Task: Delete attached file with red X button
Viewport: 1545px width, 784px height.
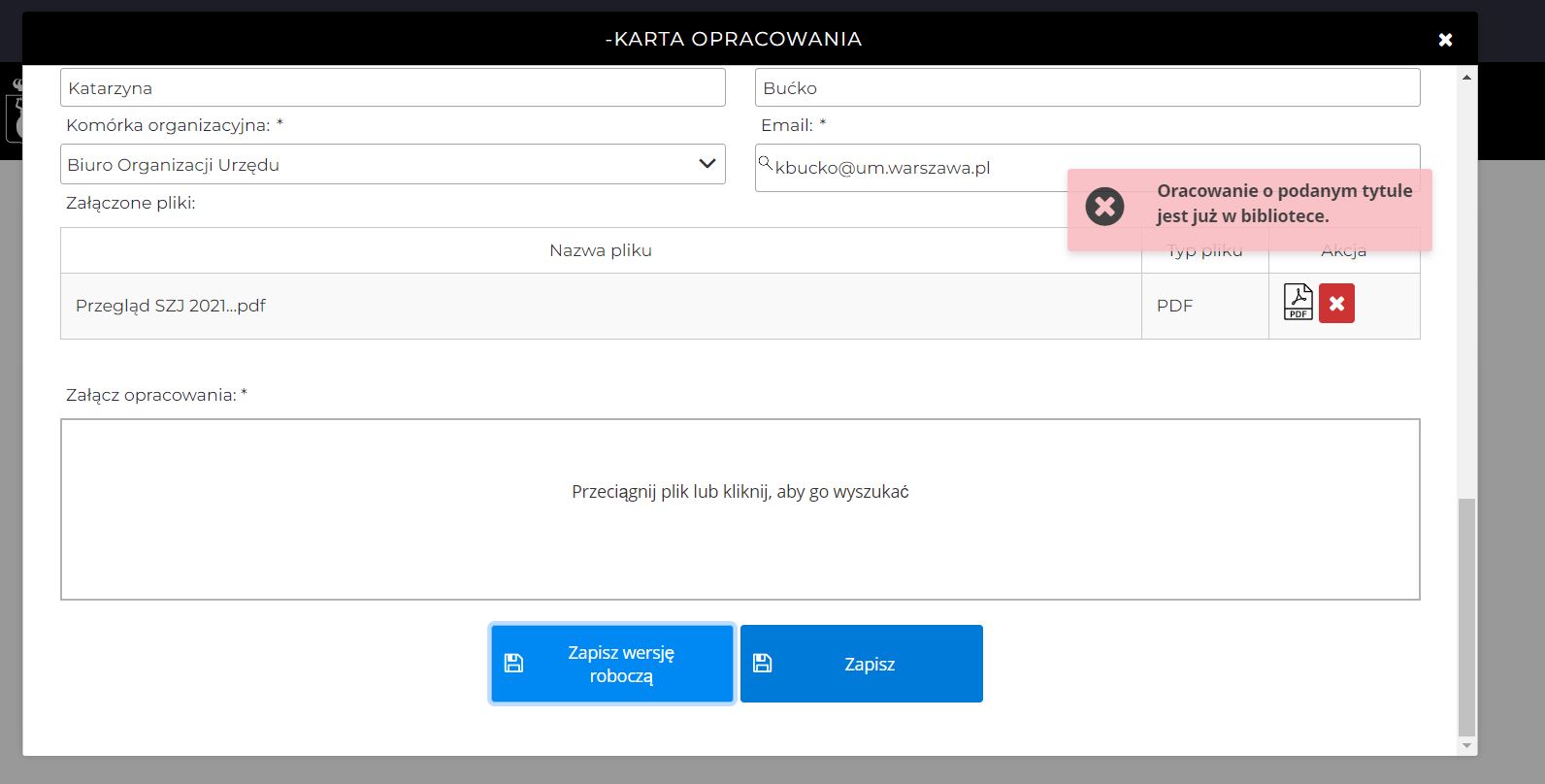Action: tap(1336, 304)
